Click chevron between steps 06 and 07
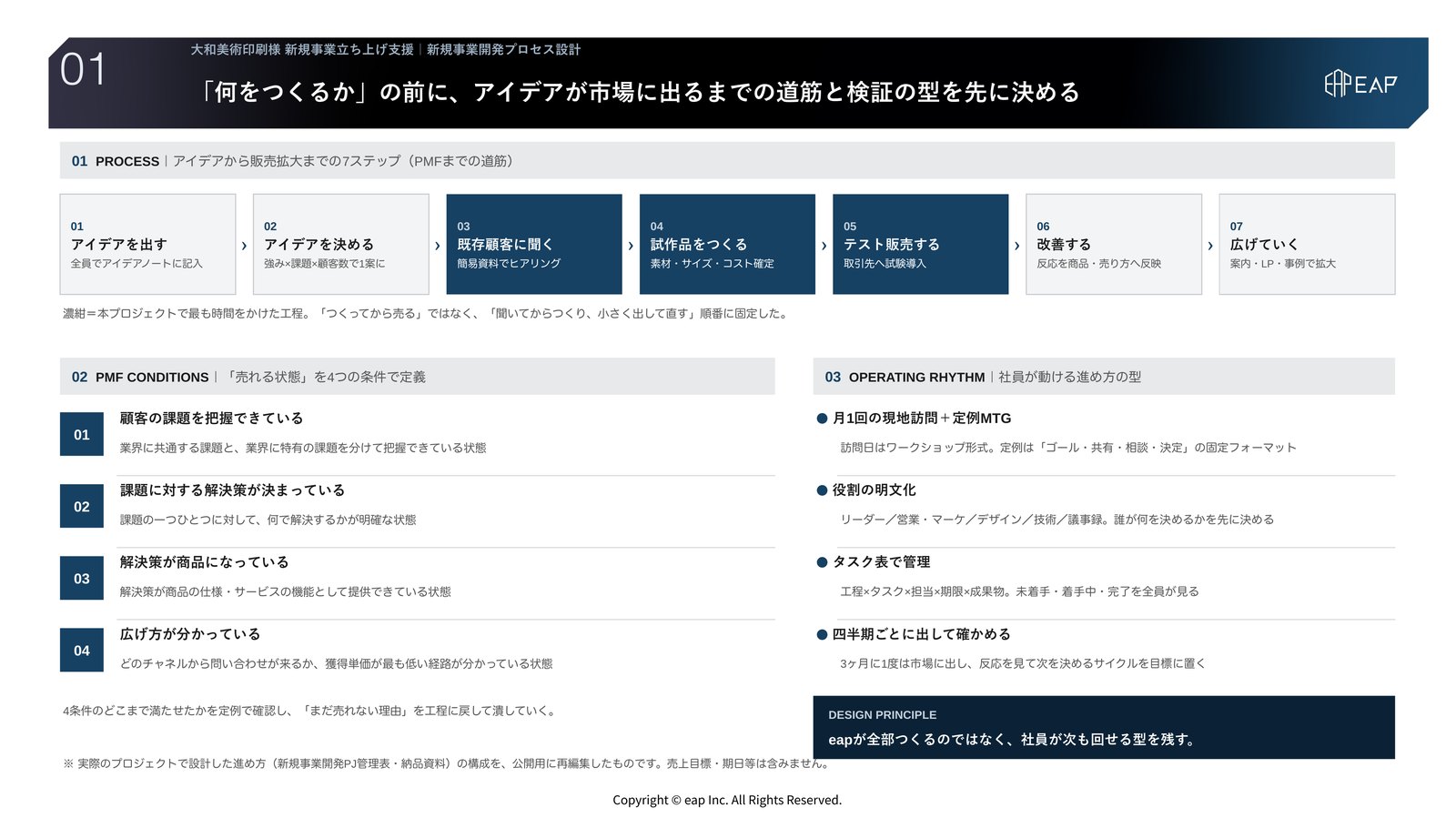The width and height of the screenshot is (1456, 818). click(x=1210, y=246)
